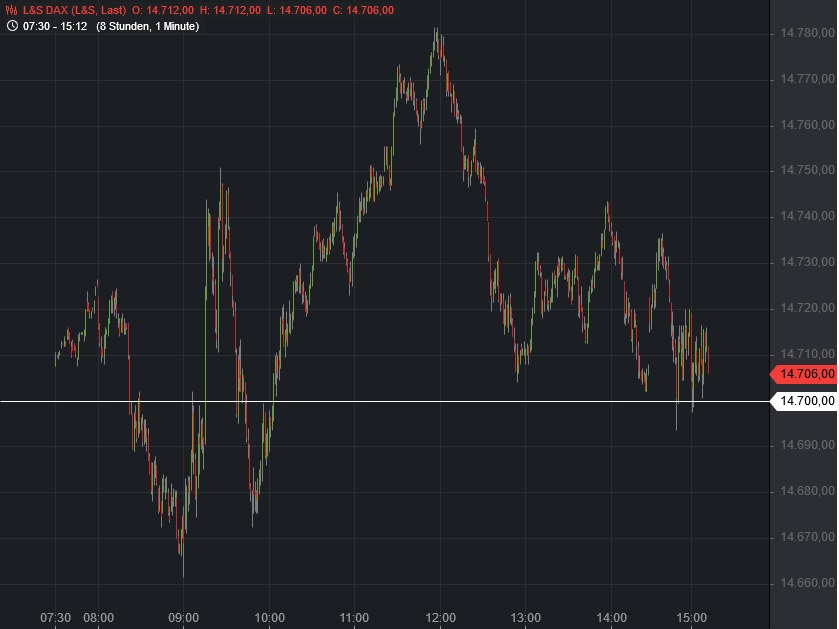Click the 09:00 time axis label

(183, 618)
